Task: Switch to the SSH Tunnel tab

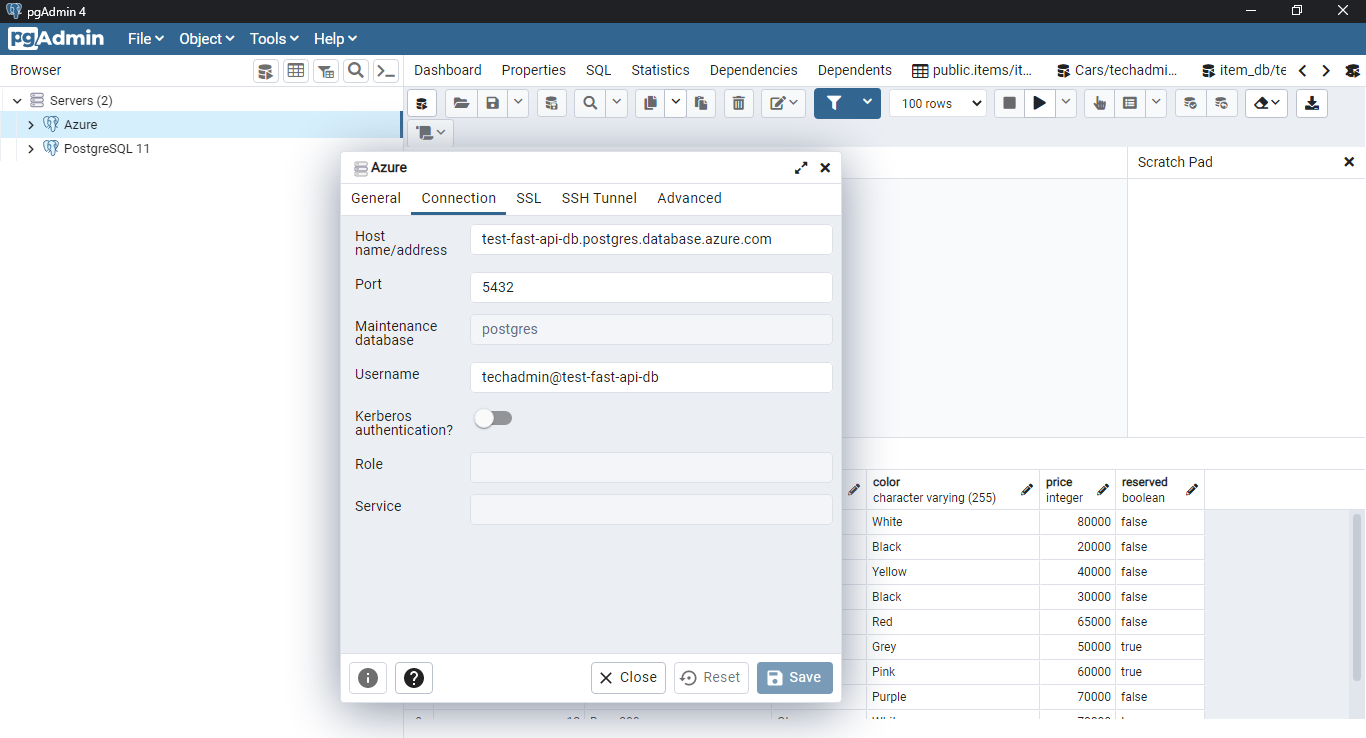Action: [x=599, y=198]
